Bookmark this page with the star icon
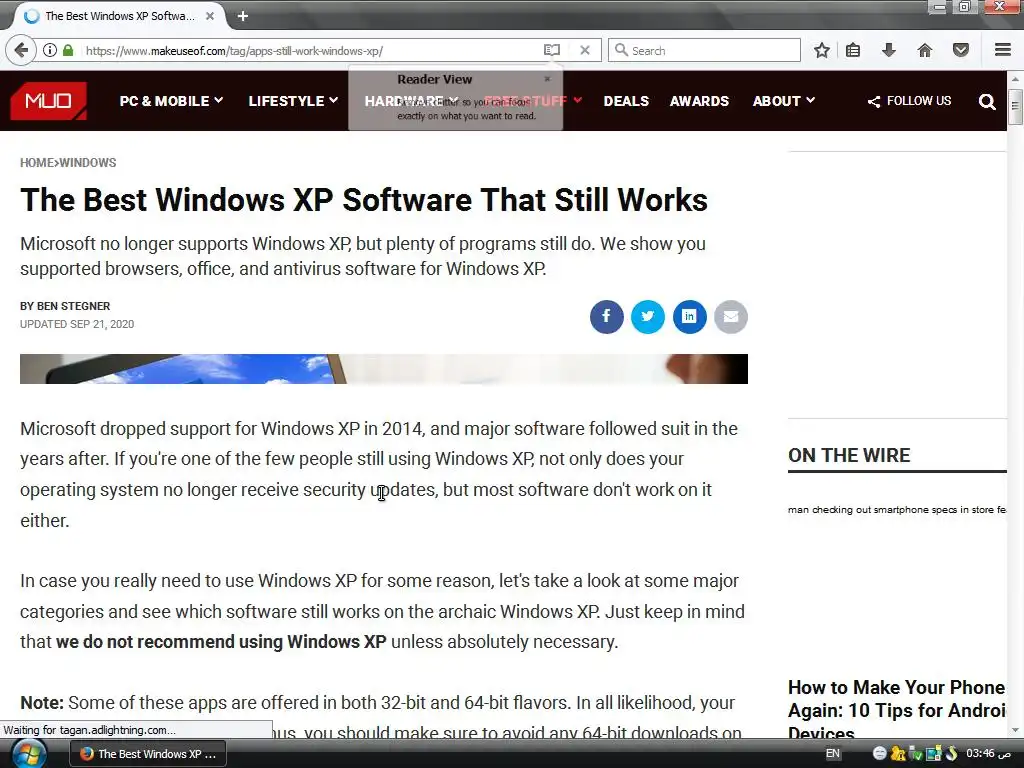 pyautogui.click(x=822, y=50)
